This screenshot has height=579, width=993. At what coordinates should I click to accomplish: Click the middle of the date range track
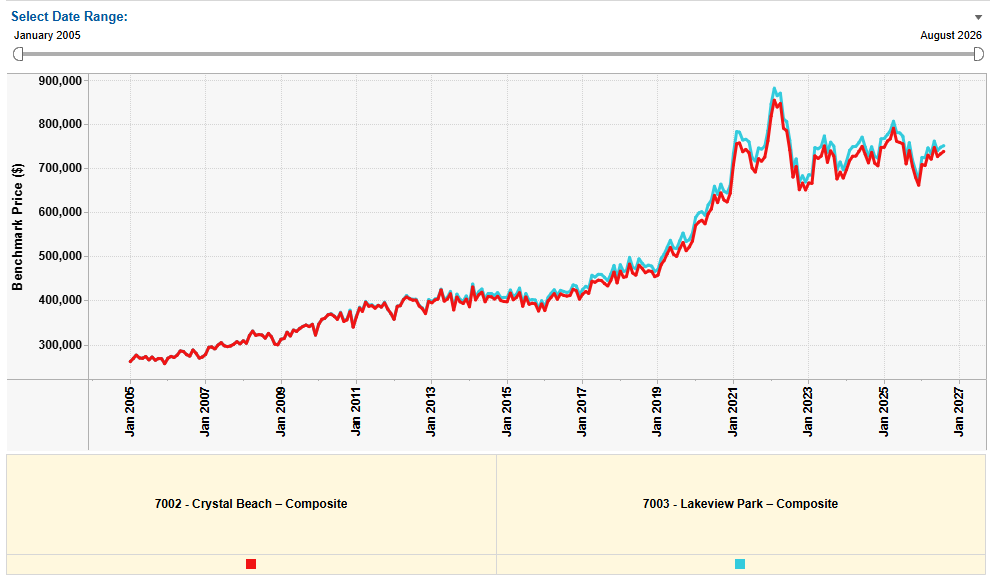tap(498, 54)
